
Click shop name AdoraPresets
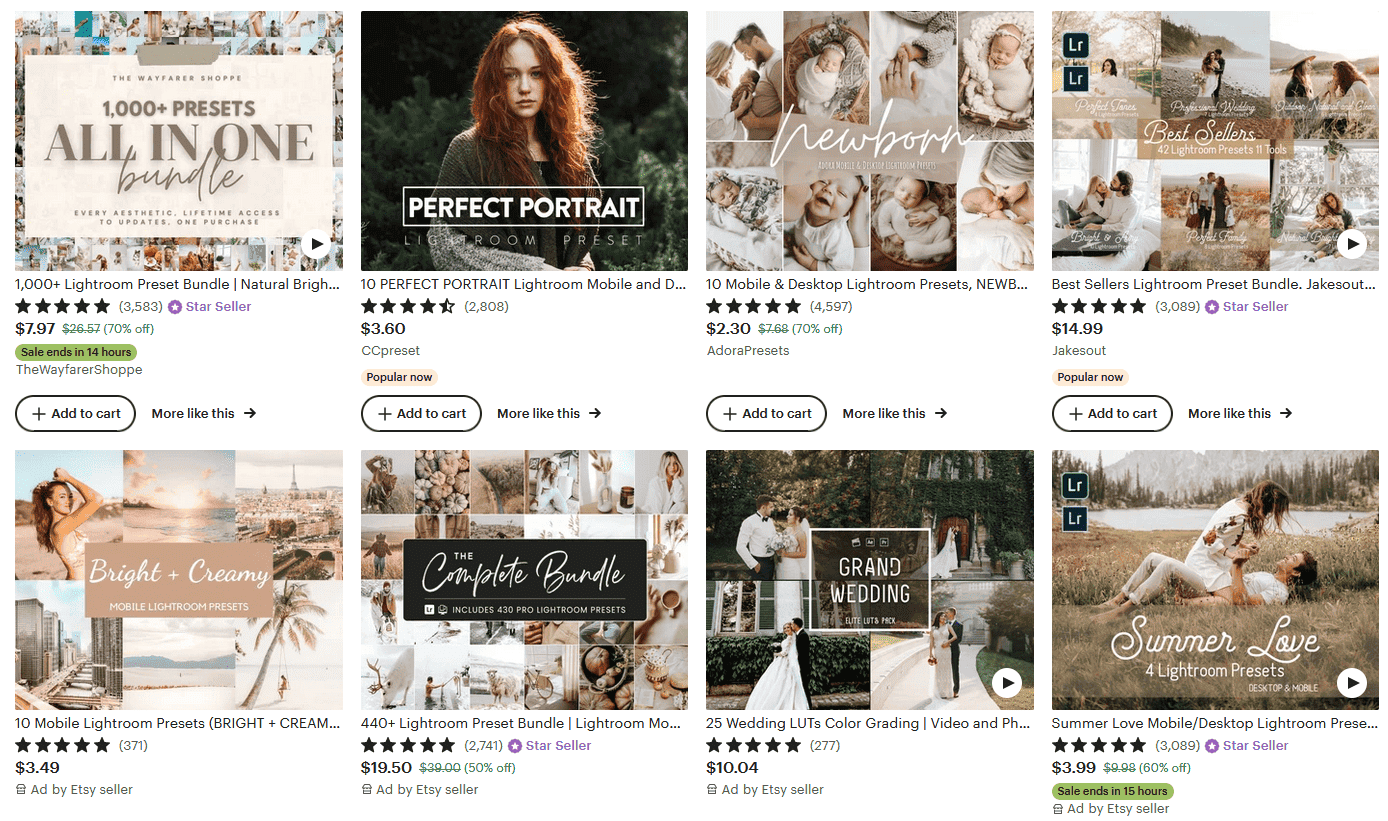point(748,351)
